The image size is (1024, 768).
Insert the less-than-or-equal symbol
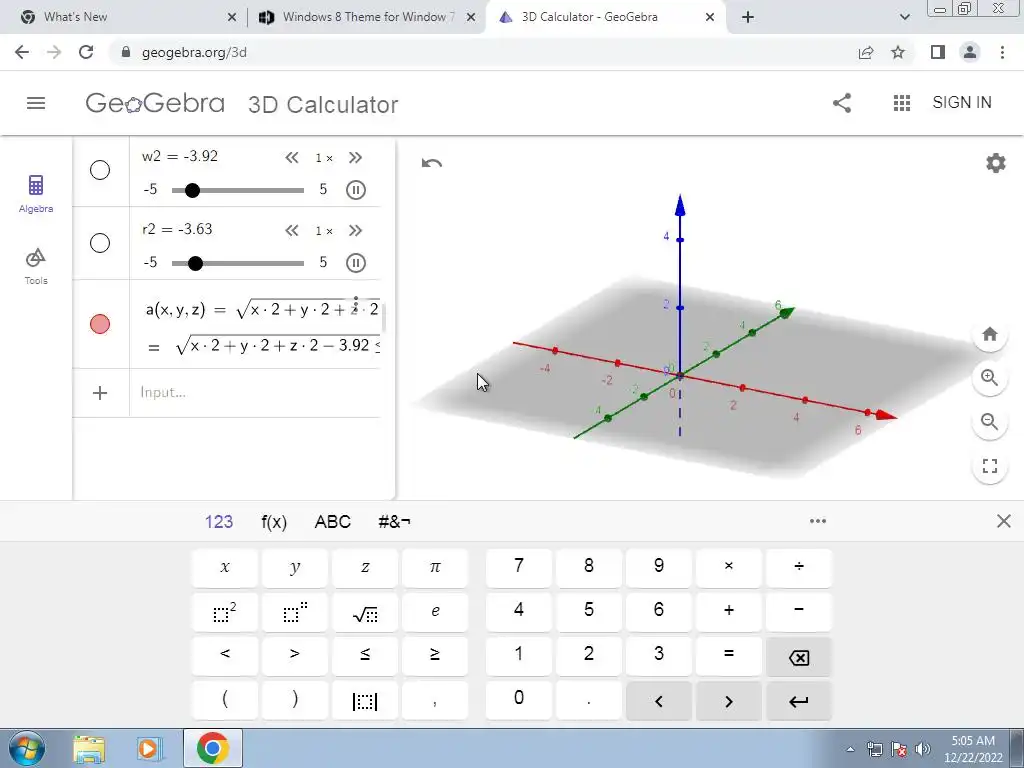click(x=365, y=655)
